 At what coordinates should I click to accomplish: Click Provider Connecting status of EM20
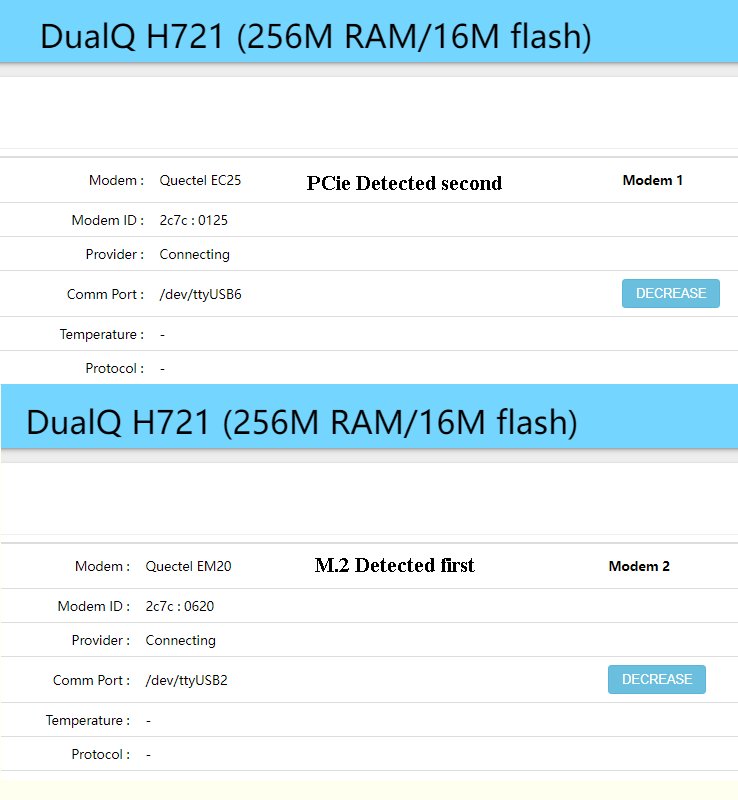pos(181,640)
